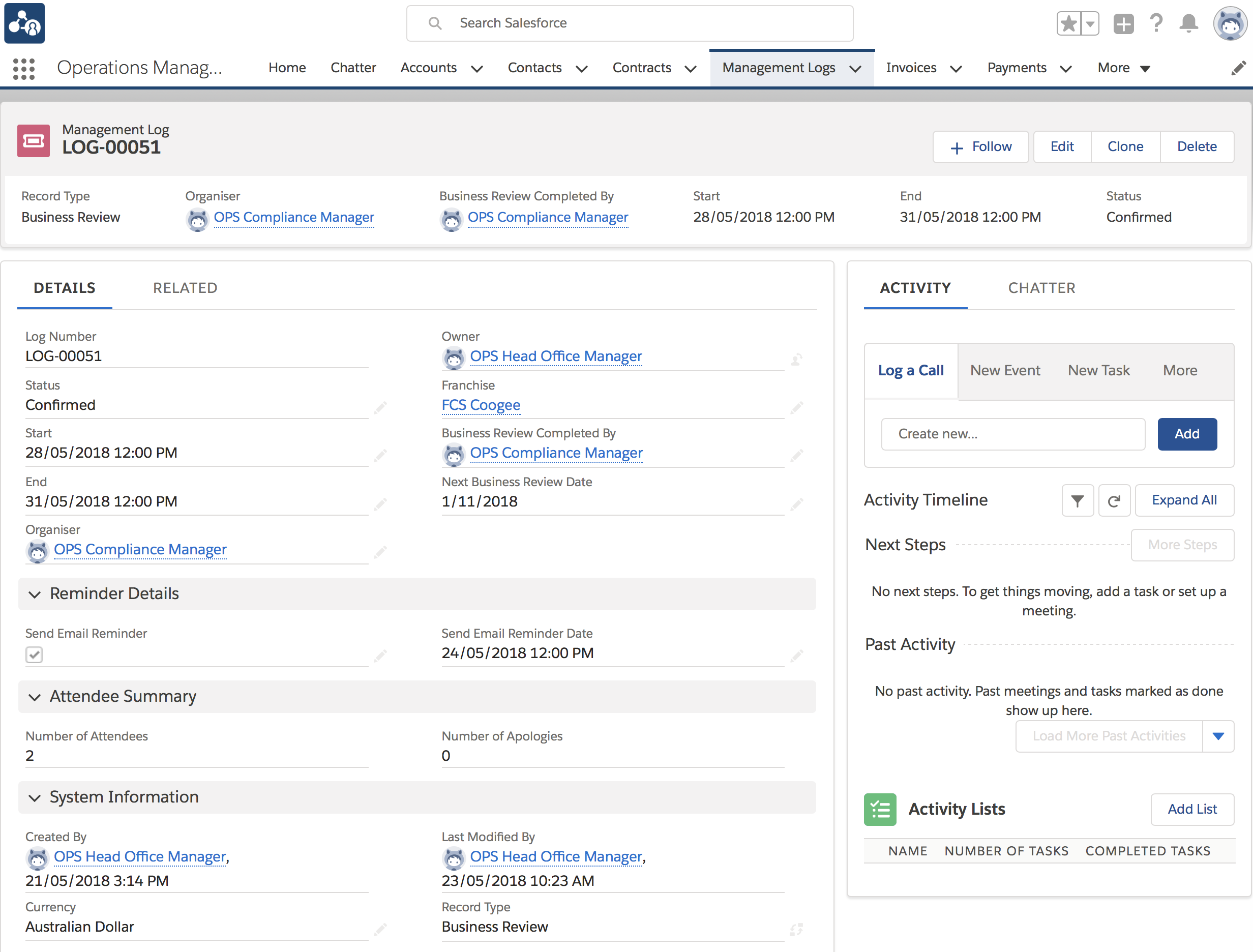The height and width of the screenshot is (952, 1253).
Task: Open the More activity actions tab
Action: tap(1180, 371)
